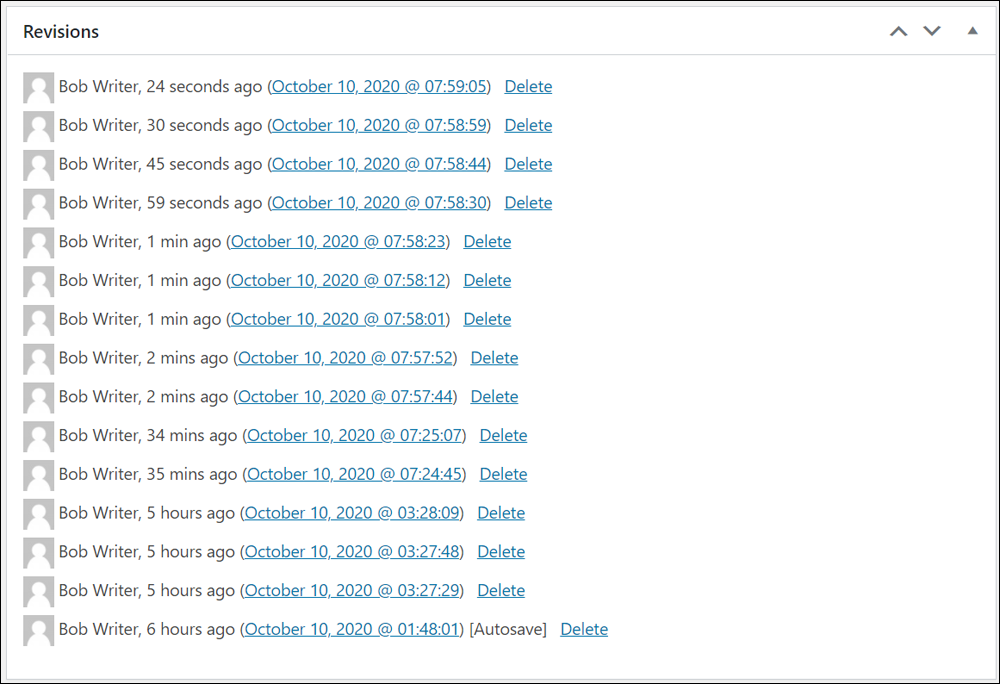Image resolution: width=1000 pixels, height=684 pixels.
Task: Select the text 'Bob Writer, 30 seconds ago'
Action: click(x=160, y=125)
